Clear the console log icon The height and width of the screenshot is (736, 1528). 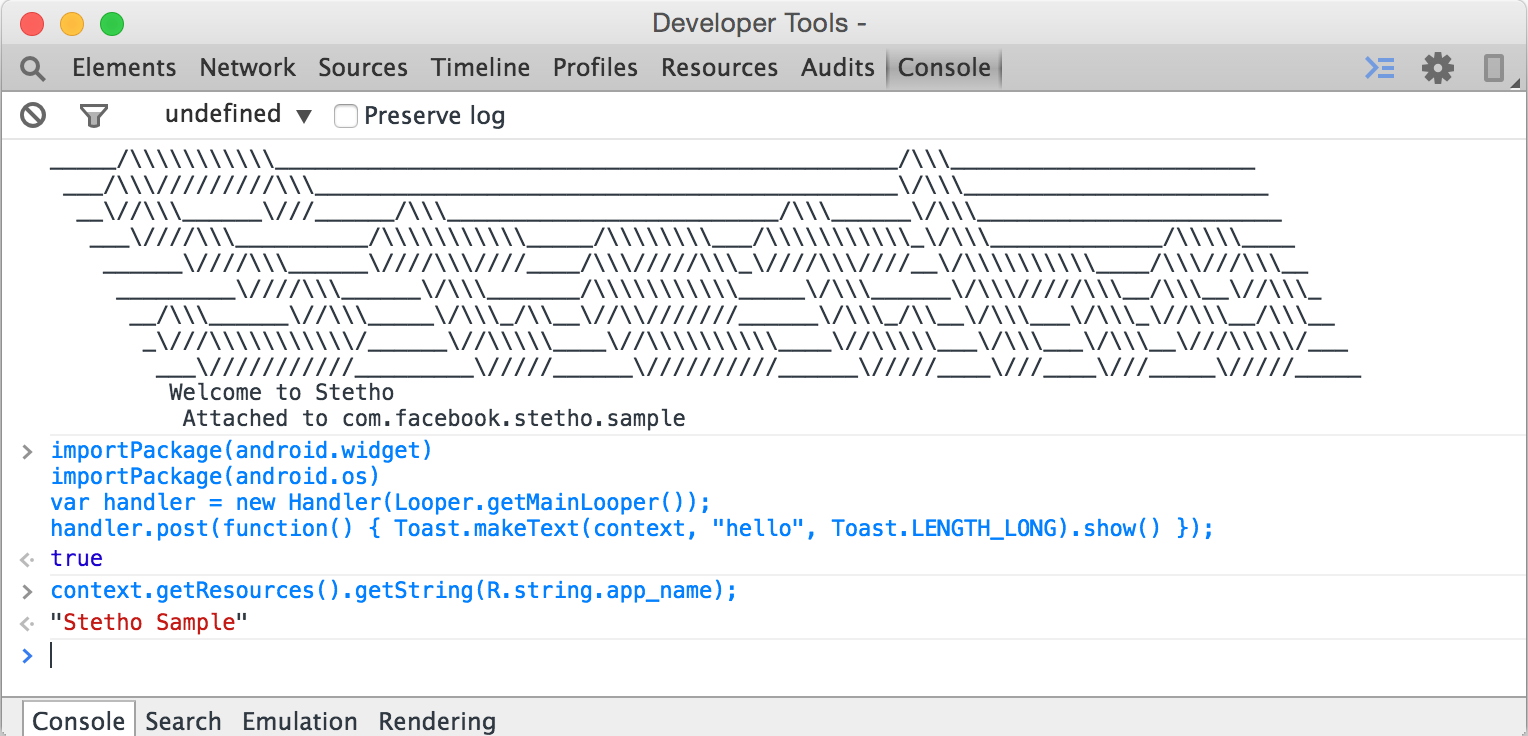33,116
